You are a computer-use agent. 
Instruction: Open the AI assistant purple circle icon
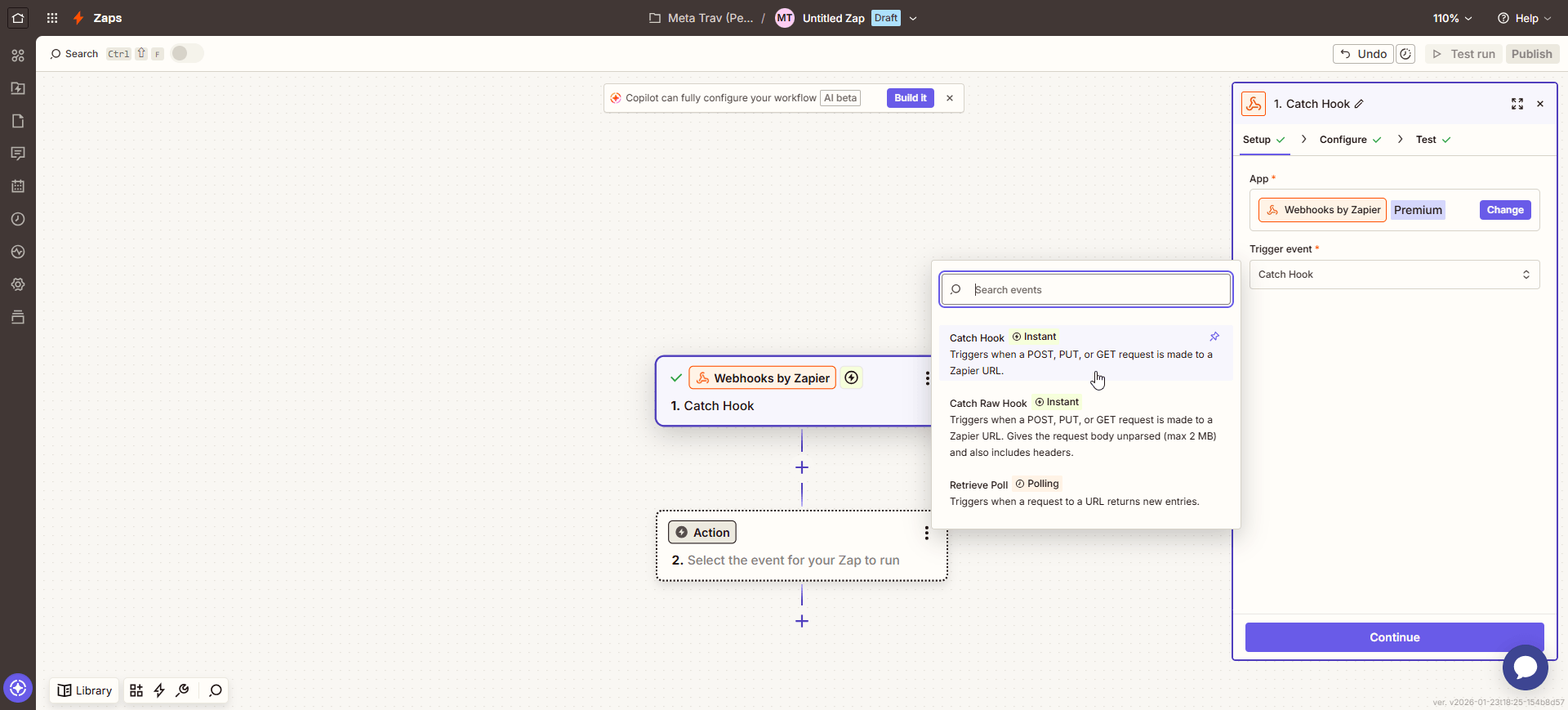point(18,688)
